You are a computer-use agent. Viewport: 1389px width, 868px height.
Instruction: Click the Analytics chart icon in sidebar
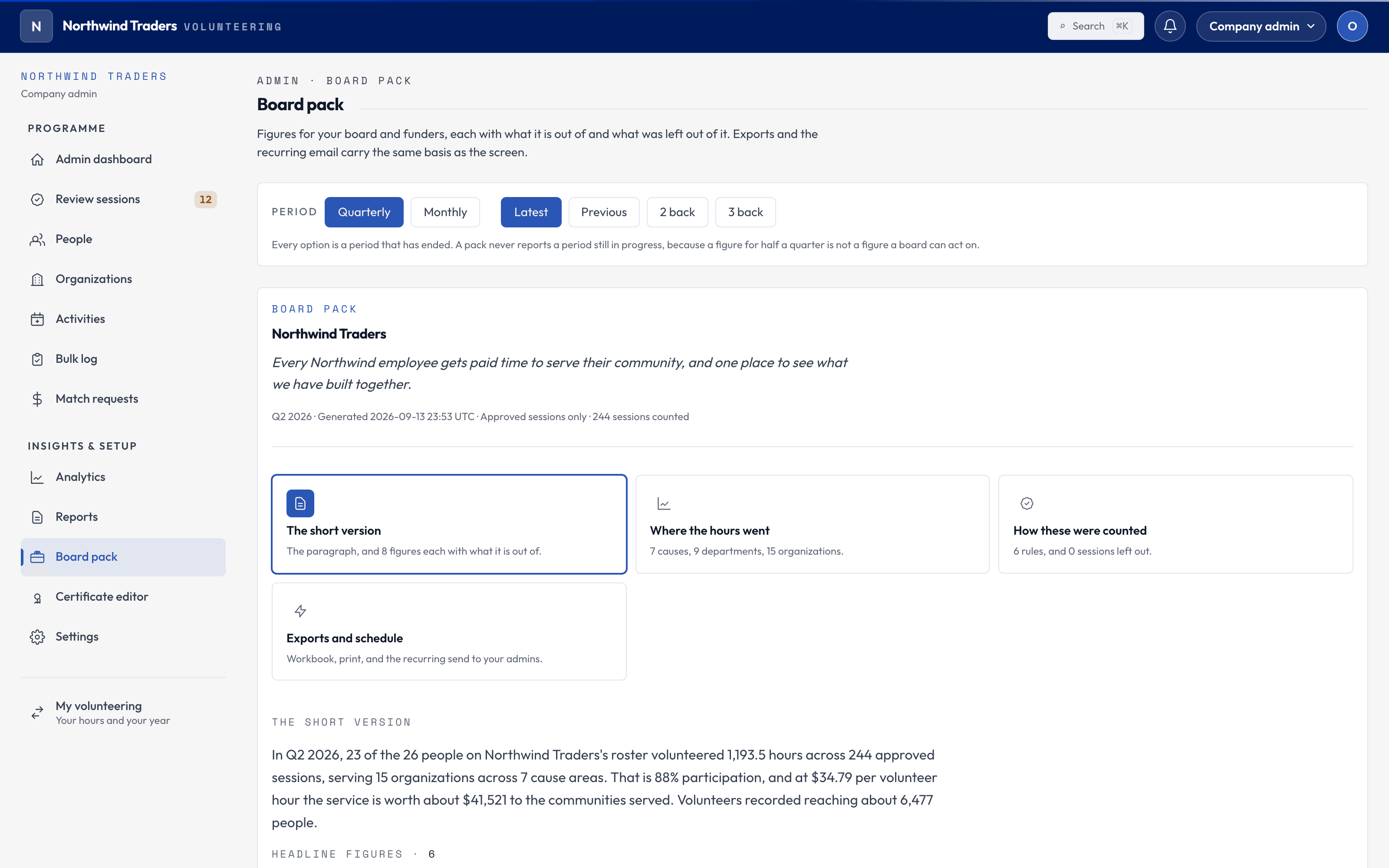37,477
